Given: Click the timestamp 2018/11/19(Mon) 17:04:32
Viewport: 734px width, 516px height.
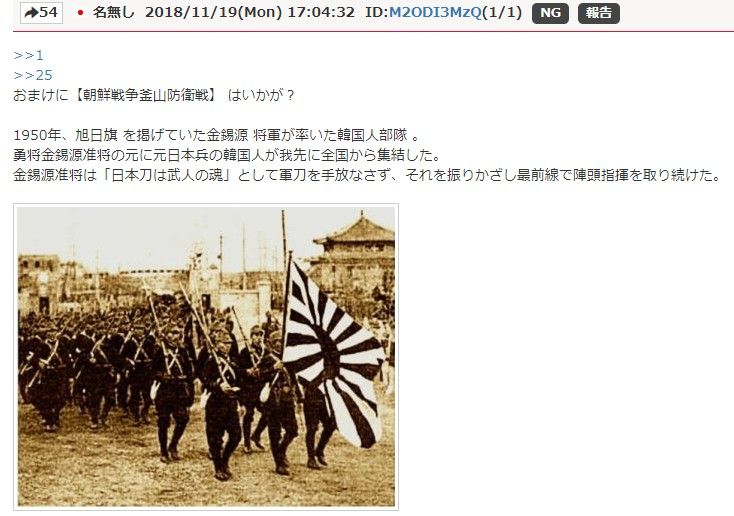Looking at the screenshot, I should [x=250, y=13].
